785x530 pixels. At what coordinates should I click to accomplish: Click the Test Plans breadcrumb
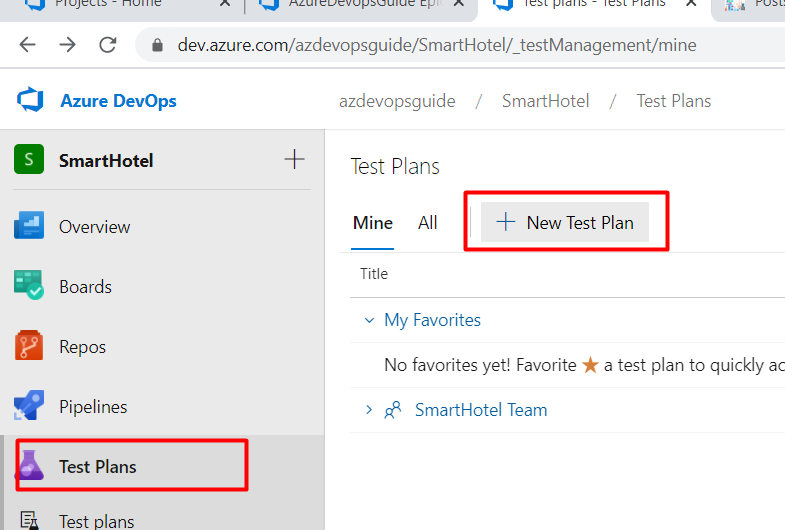[673, 101]
